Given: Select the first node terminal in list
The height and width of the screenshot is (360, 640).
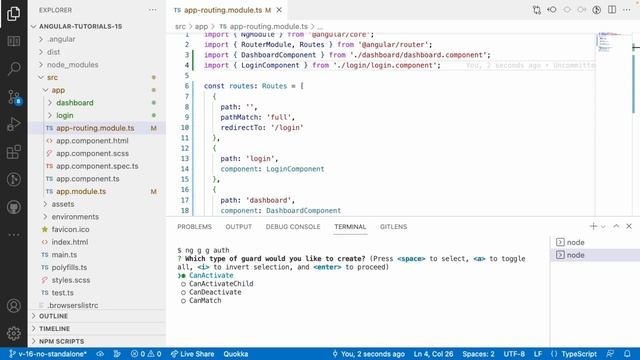Looking at the screenshot, I should click(595, 242).
